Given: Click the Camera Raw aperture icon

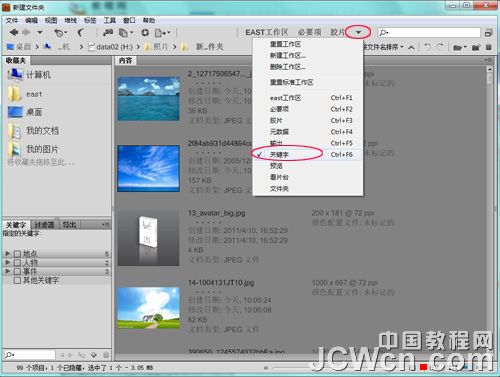Looking at the screenshot, I should 145,33.
